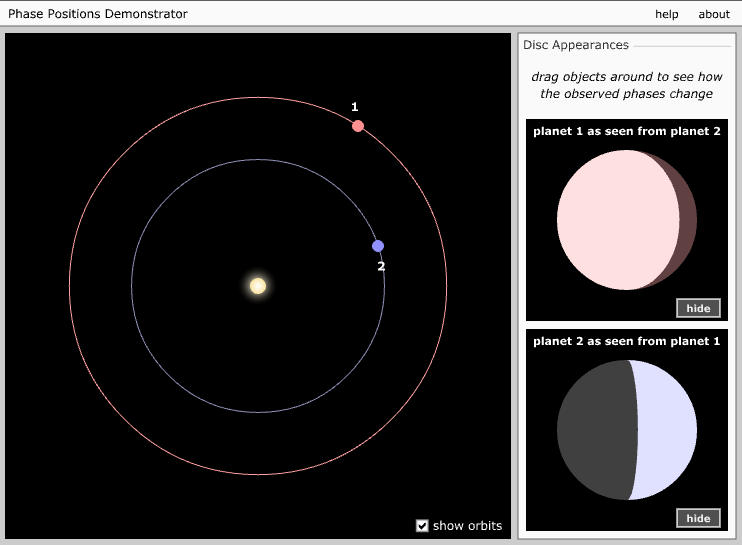The image size is (742, 545).
Task: Open the help menu
Action: [667, 14]
